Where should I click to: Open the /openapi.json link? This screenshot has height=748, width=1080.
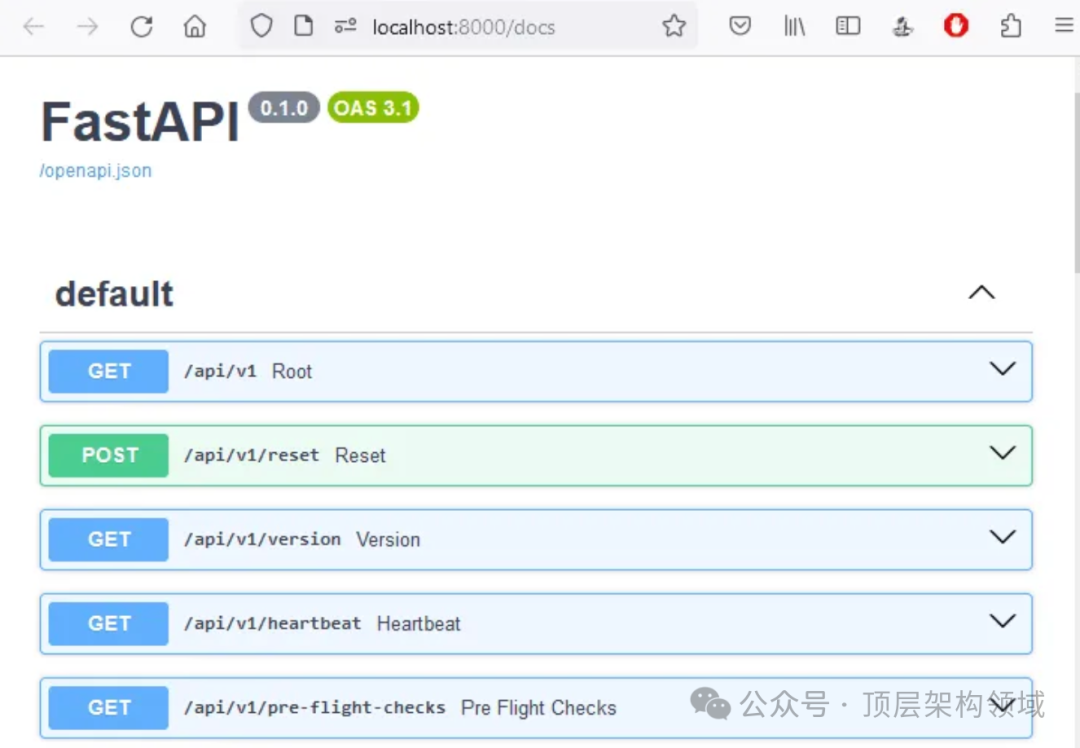tap(95, 171)
